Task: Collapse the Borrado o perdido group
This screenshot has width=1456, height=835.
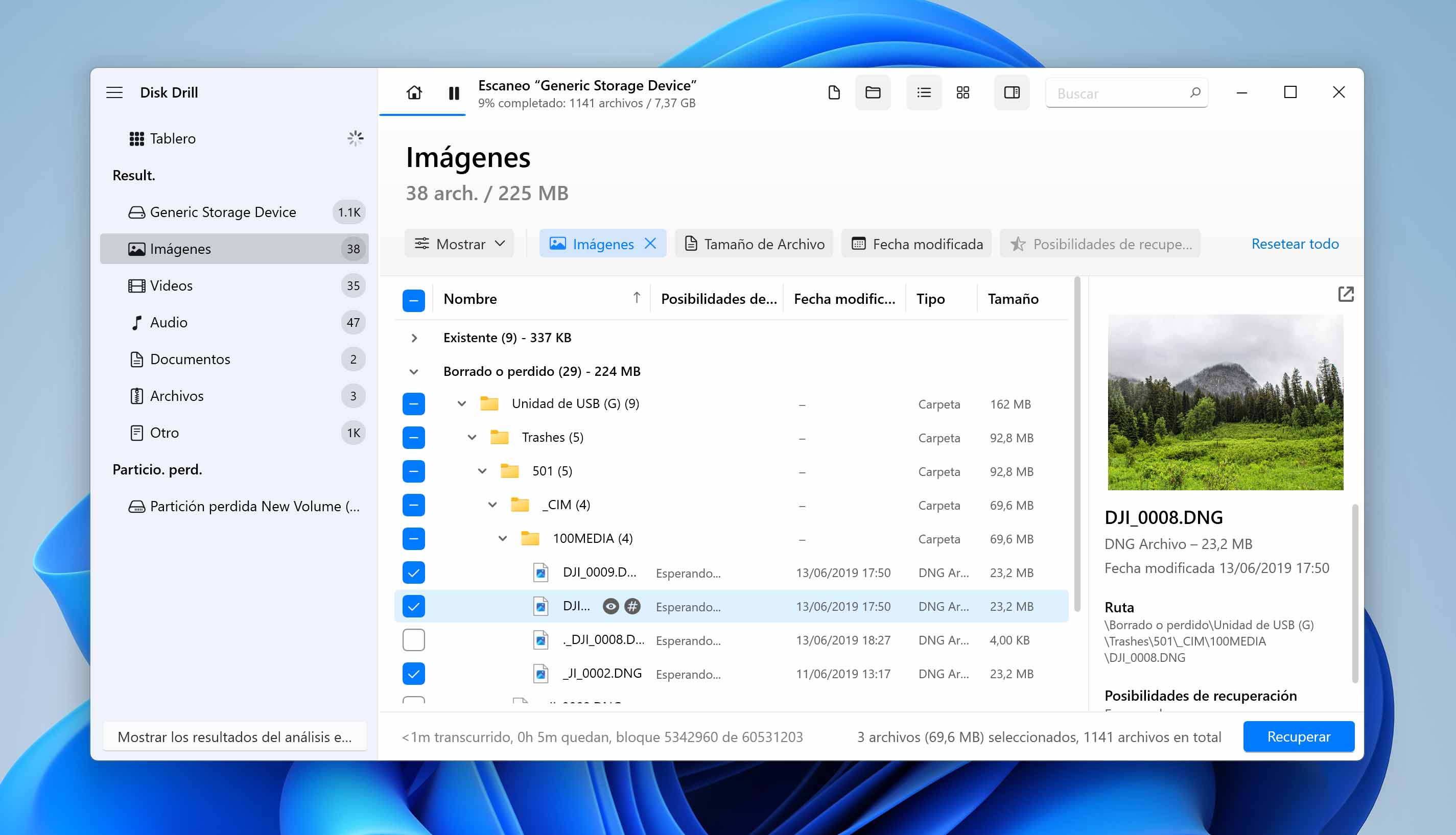Action: pyautogui.click(x=414, y=372)
